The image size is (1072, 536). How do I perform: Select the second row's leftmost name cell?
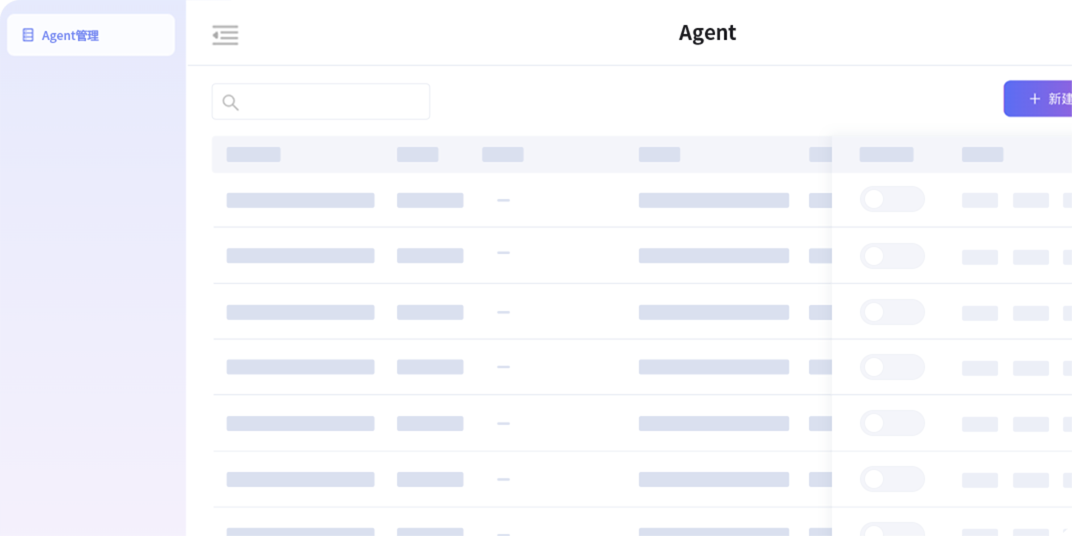tap(300, 256)
